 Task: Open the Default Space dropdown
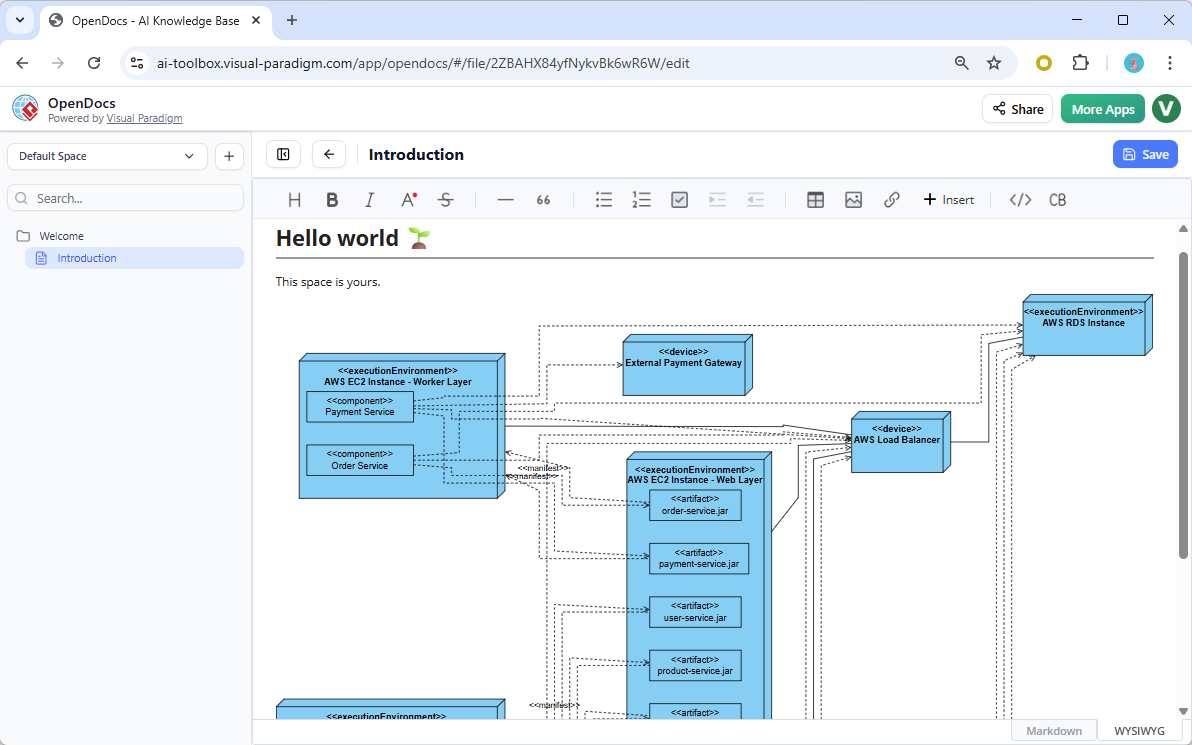point(106,156)
